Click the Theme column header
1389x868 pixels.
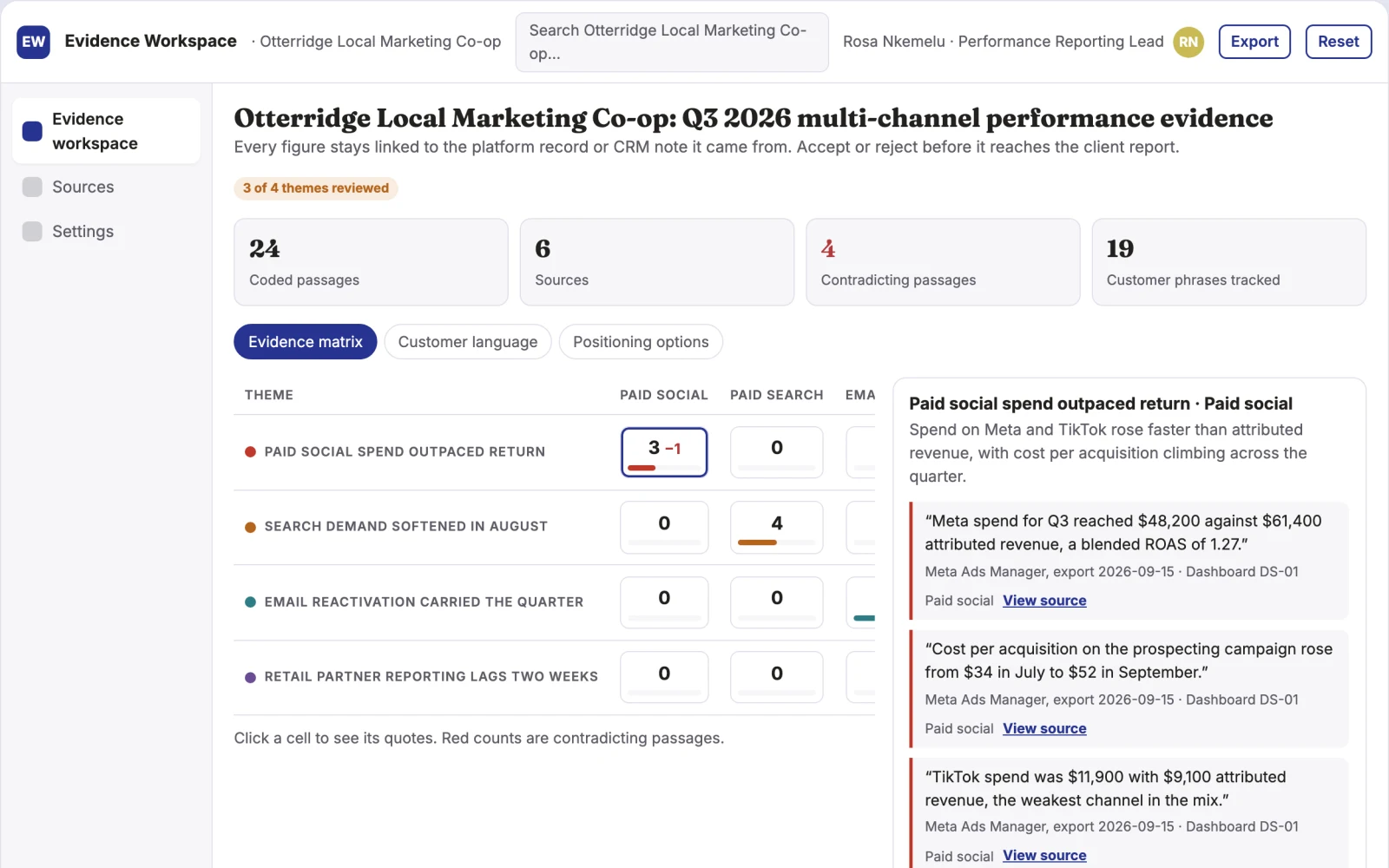coord(269,395)
